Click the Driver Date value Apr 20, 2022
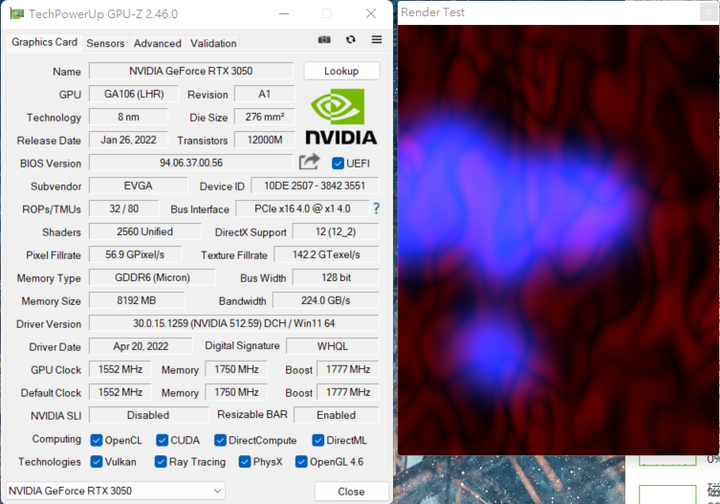This screenshot has height=504, width=720. 141,347
